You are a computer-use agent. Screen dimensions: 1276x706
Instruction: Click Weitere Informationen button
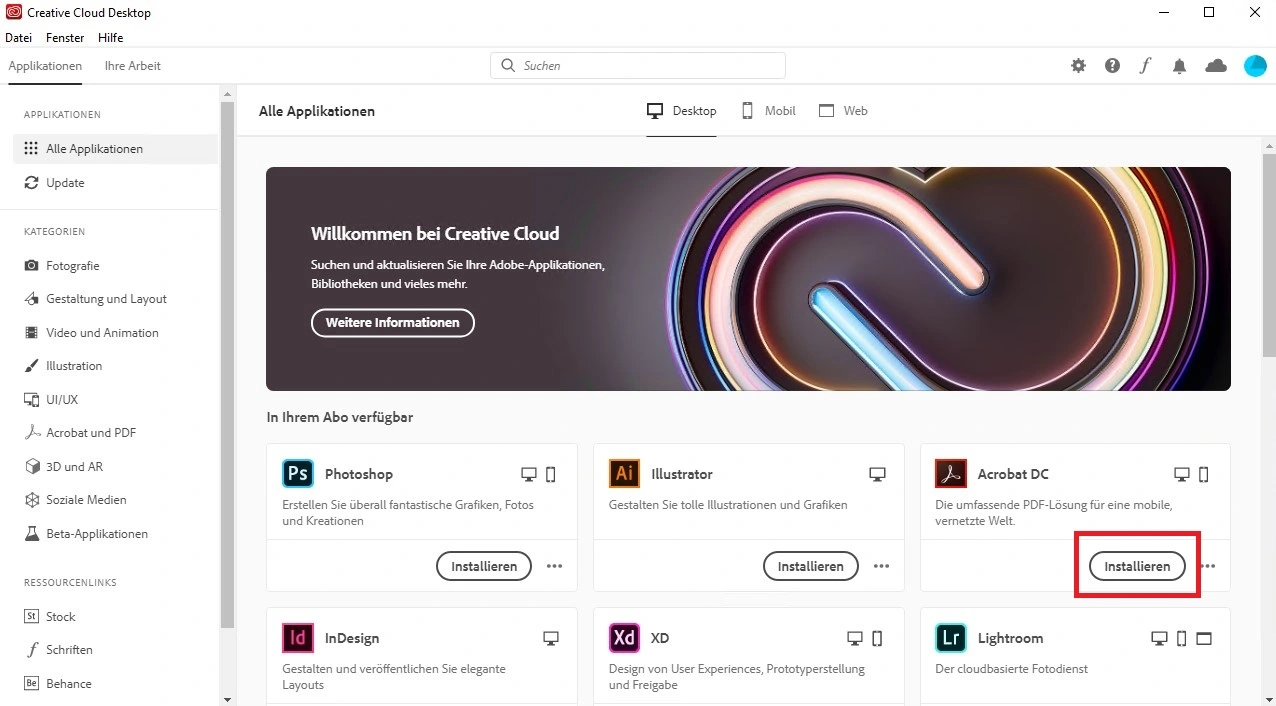[x=392, y=323]
